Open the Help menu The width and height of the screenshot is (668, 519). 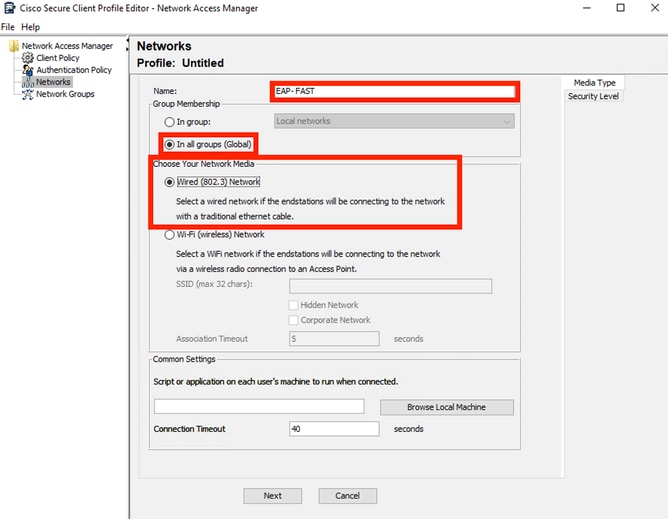(x=31, y=27)
